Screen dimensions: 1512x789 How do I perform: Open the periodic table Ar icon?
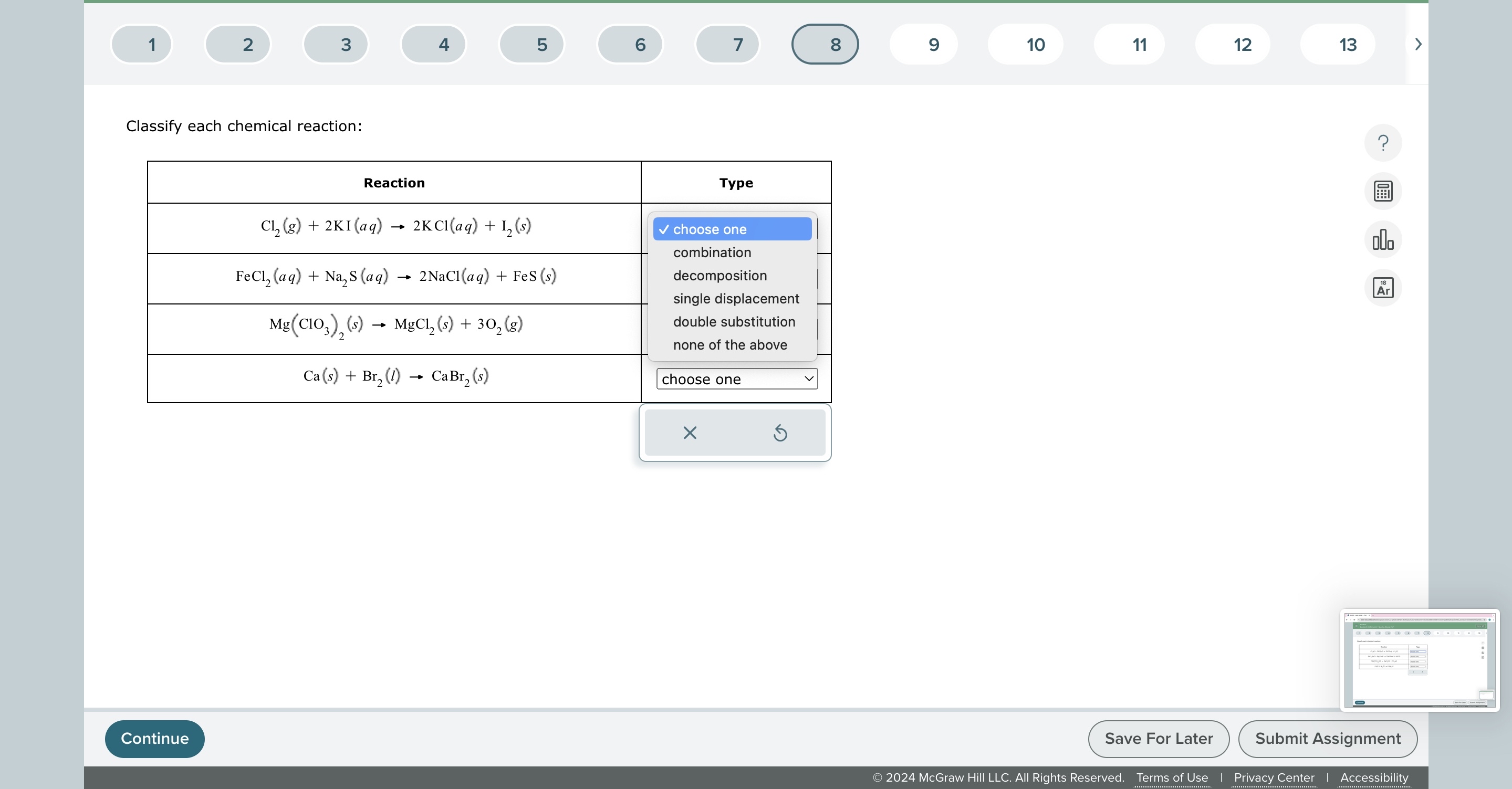coord(1382,288)
